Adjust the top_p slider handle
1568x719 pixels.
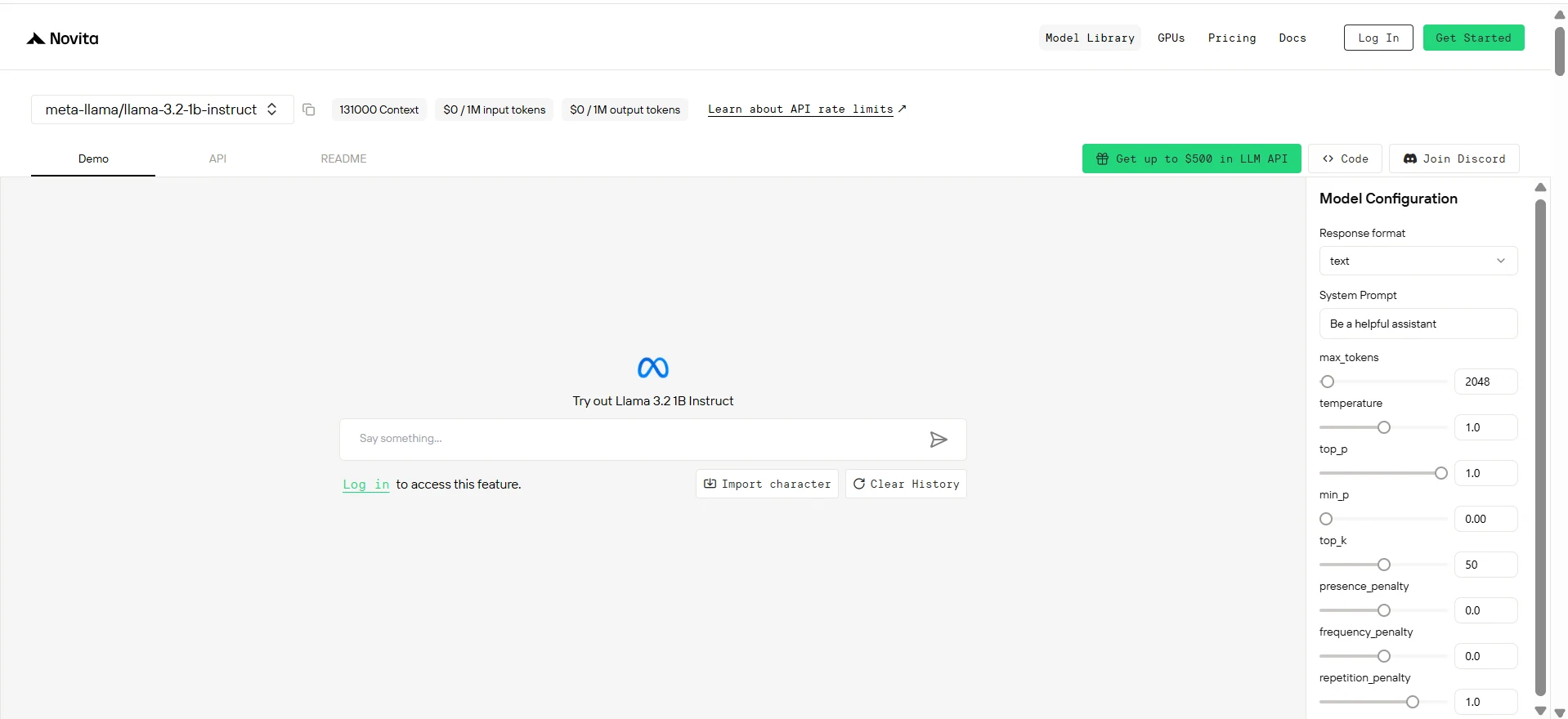click(1441, 473)
